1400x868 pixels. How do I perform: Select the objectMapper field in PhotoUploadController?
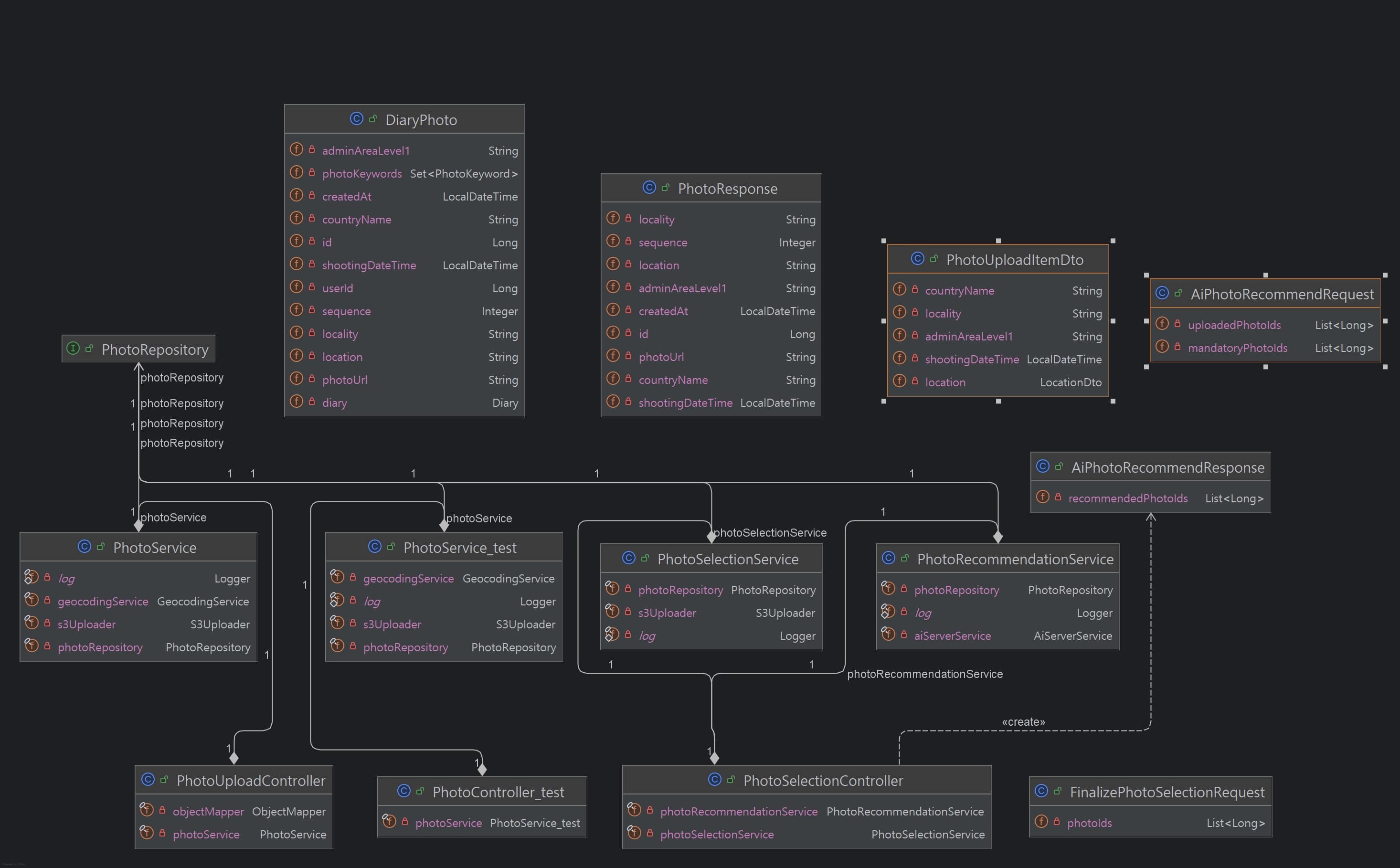click(208, 811)
